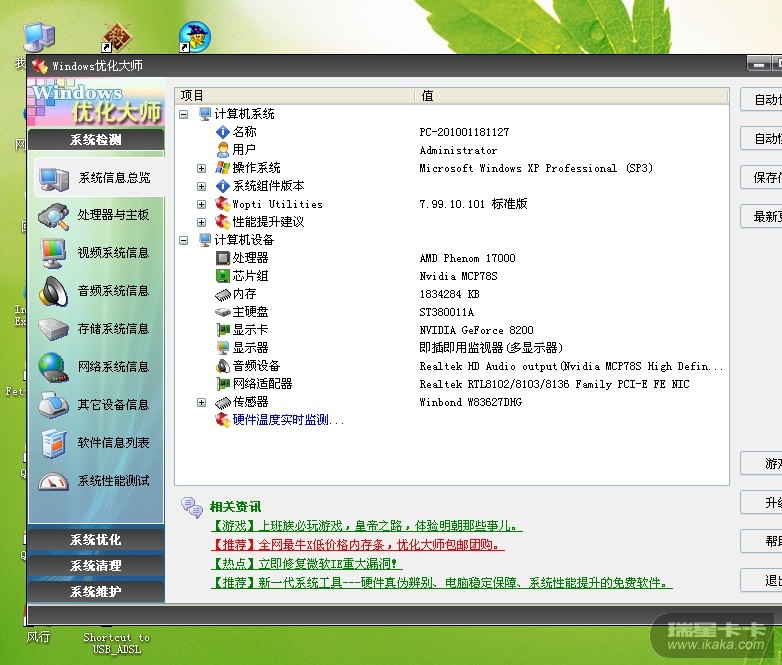This screenshot has width=782, height=665.
Task: Open the 硬件温度实时监测 link
Action: [288, 420]
